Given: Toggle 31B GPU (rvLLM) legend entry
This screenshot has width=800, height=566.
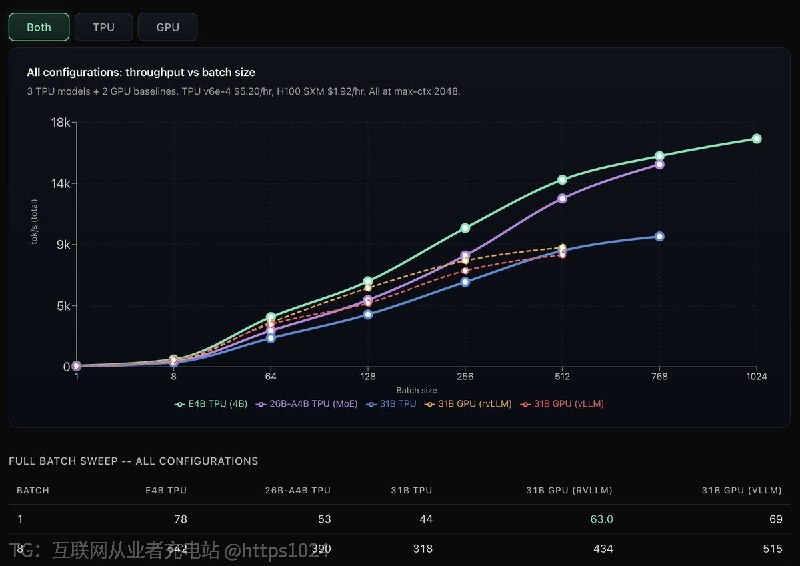Looking at the screenshot, I should pyautogui.click(x=468, y=404).
